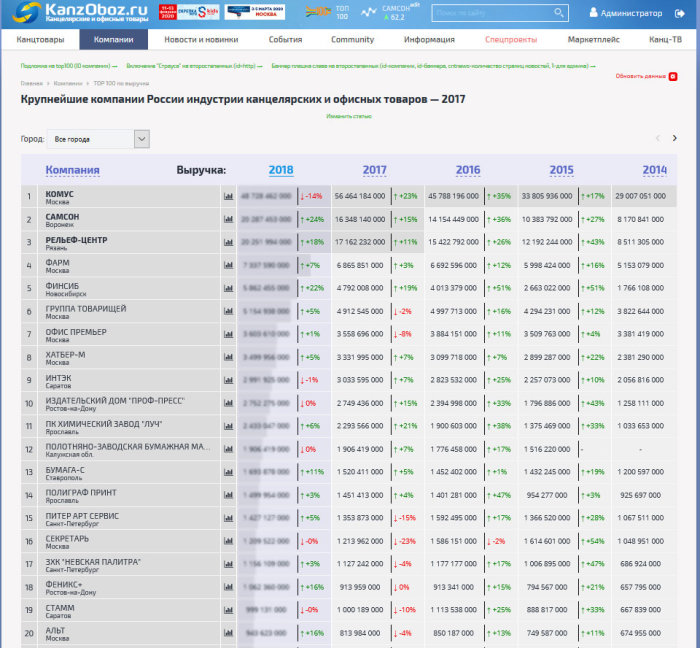
Task: Open the Москва exhibition banner
Action: pos(254,12)
